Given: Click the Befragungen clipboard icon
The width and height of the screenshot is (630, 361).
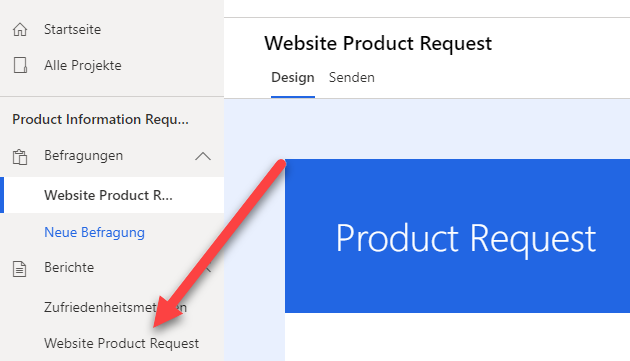Looking at the screenshot, I should point(20,157).
